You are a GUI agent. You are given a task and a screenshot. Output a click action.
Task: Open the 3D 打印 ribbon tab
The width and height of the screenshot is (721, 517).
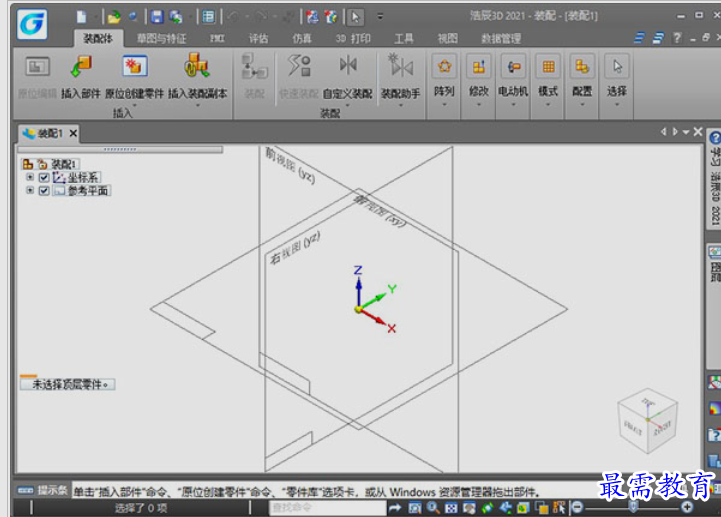353,39
